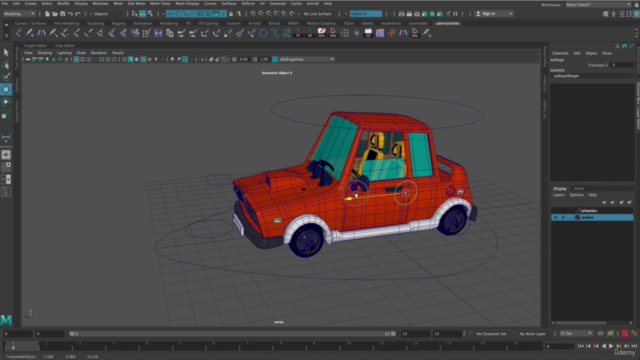Click the Translate Z value field
Viewport: 640px width, 360px height.
(622, 65)
